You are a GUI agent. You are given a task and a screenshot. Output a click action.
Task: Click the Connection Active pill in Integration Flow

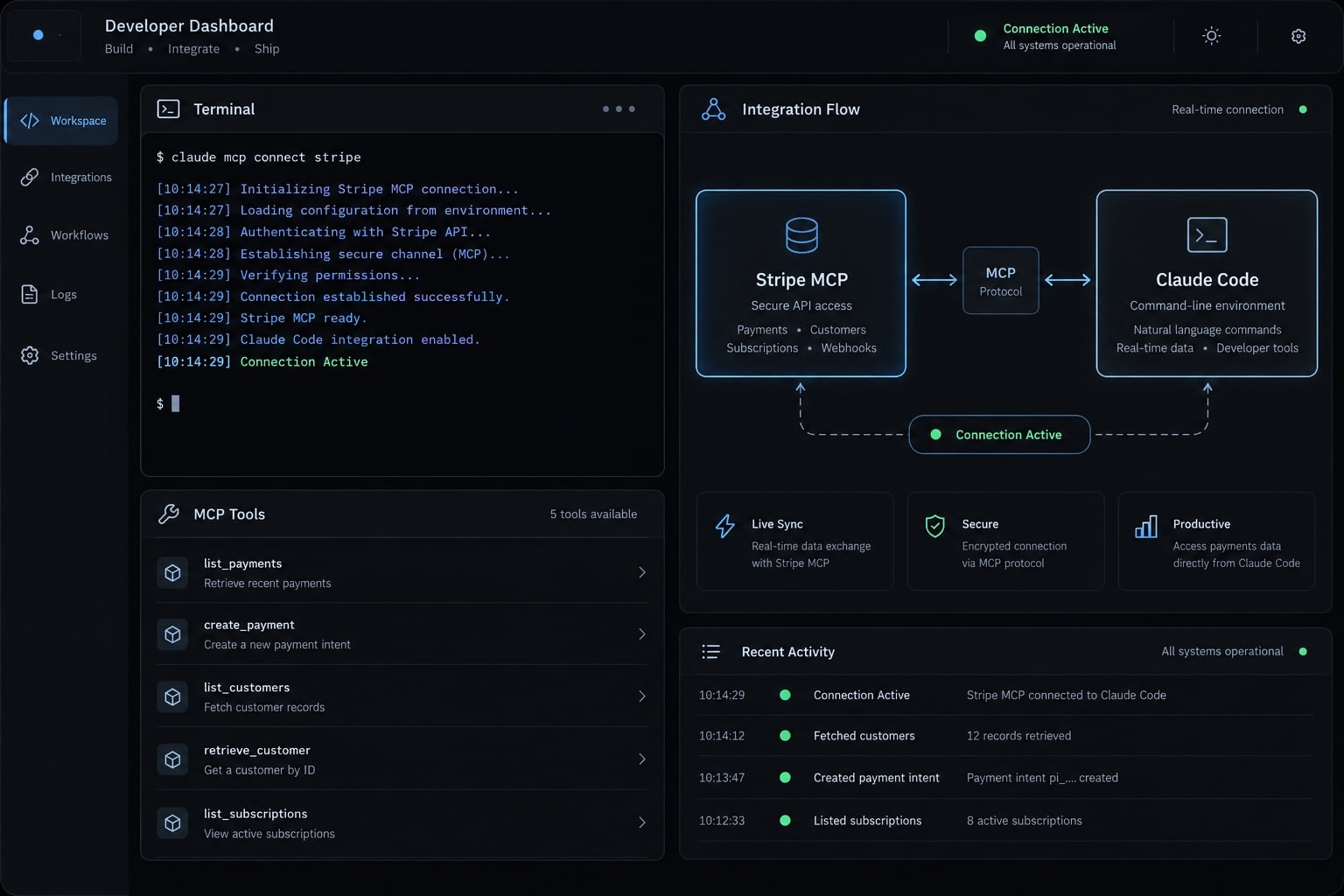coord(999,435)
